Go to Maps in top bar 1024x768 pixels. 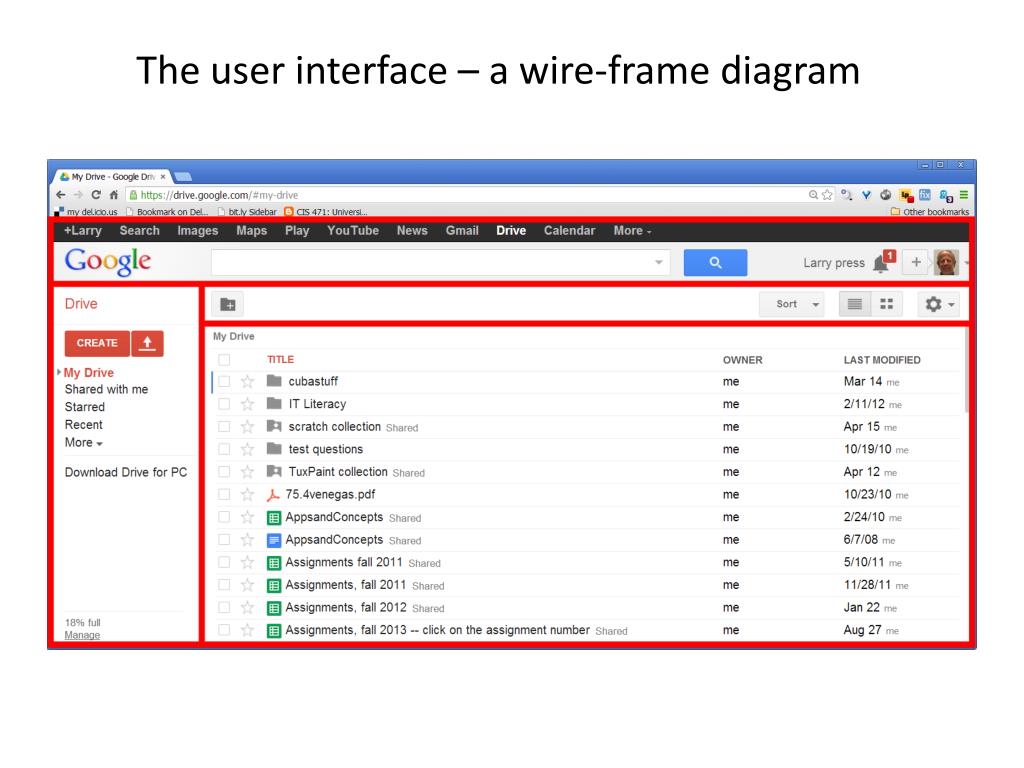[x=251, y=231]
